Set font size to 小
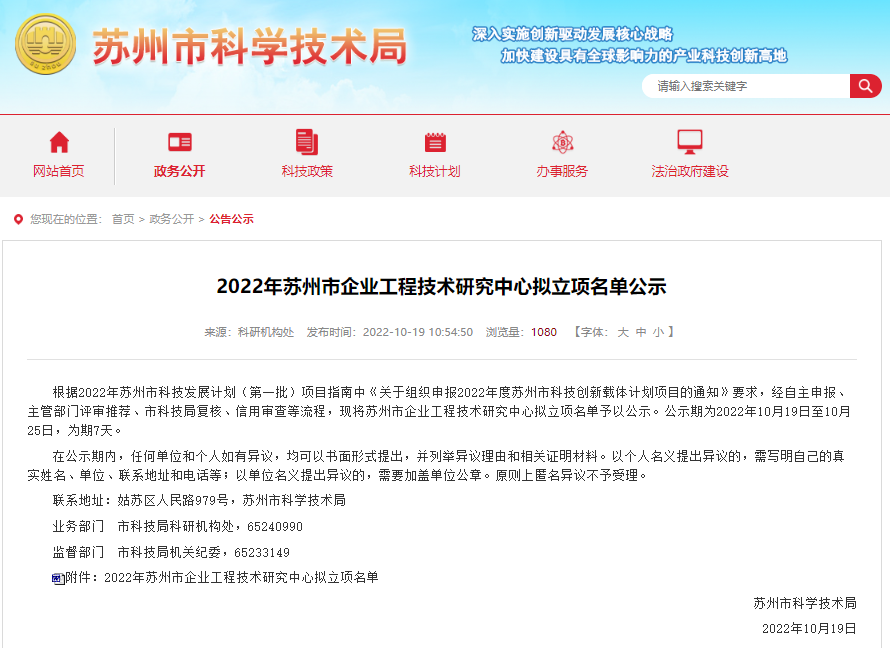Viewport: 890px width, 648px height. click(x=658, y=332)
